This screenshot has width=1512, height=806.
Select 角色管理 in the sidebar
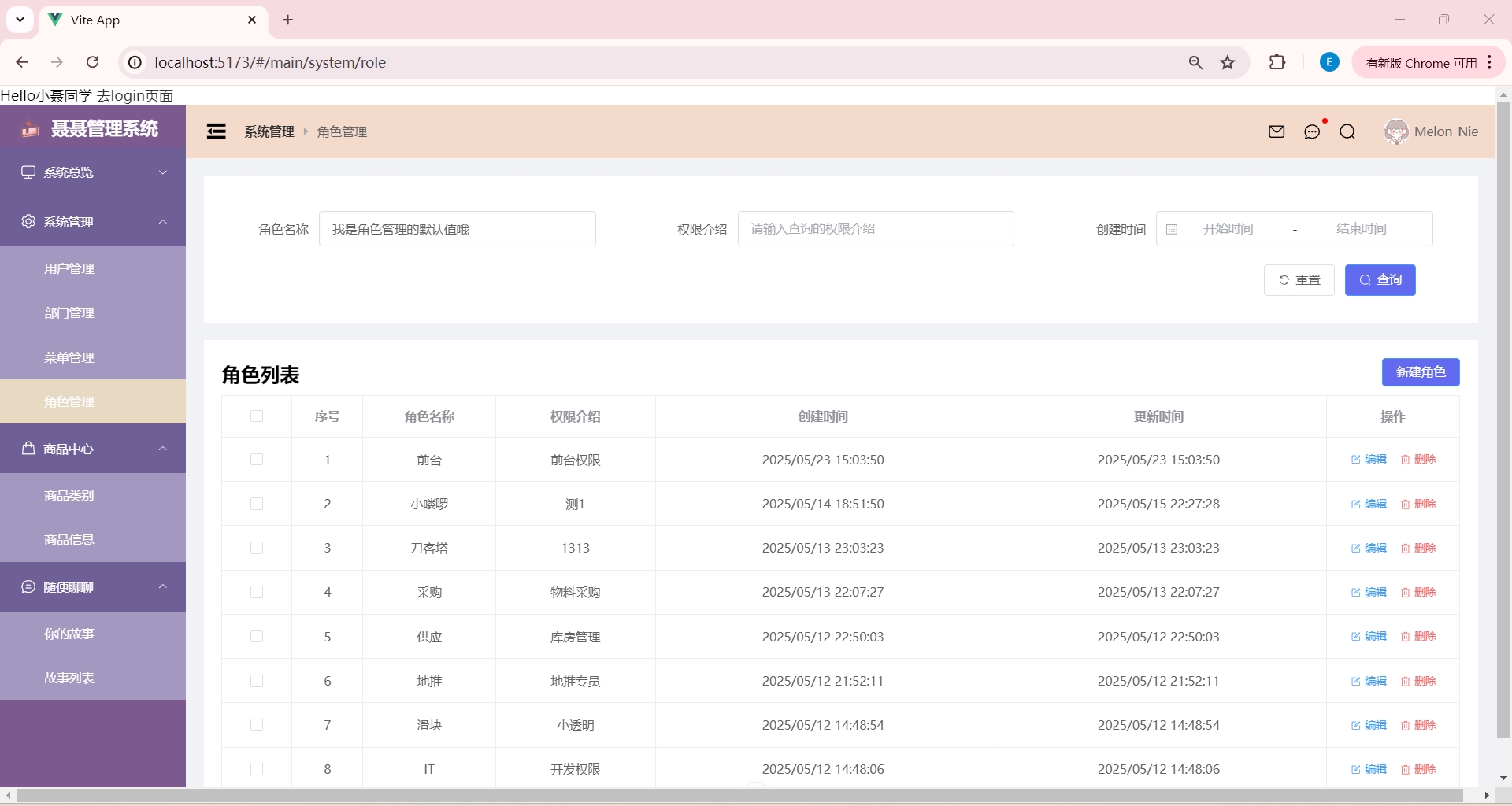coord(93,401)
